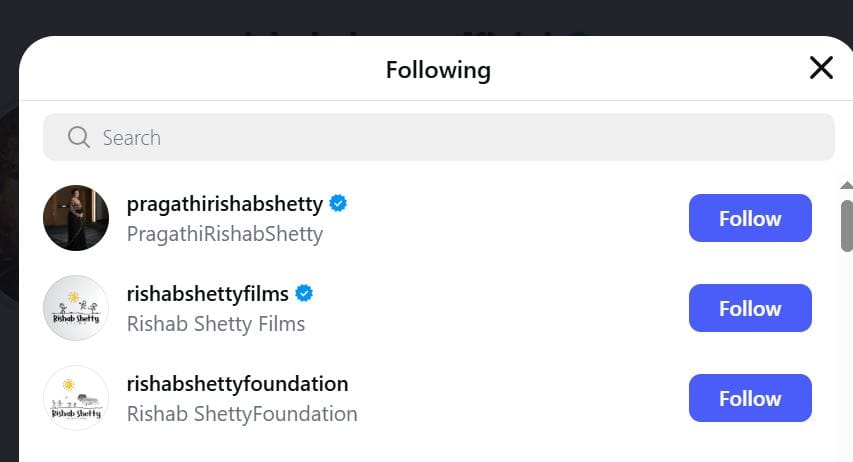
Task: Click the scrollbar up arrow
Action: pos(846,185)
